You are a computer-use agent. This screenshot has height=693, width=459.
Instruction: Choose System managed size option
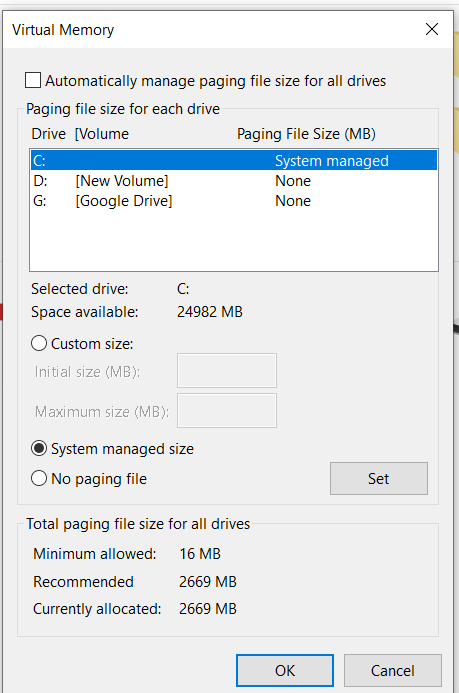pos(39,449)
